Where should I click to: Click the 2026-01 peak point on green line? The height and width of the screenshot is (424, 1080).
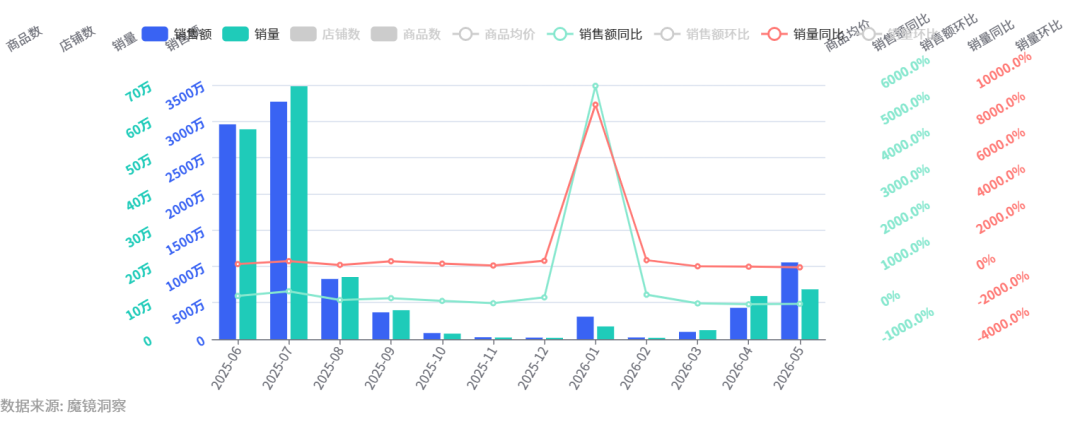tap(595, 86)
